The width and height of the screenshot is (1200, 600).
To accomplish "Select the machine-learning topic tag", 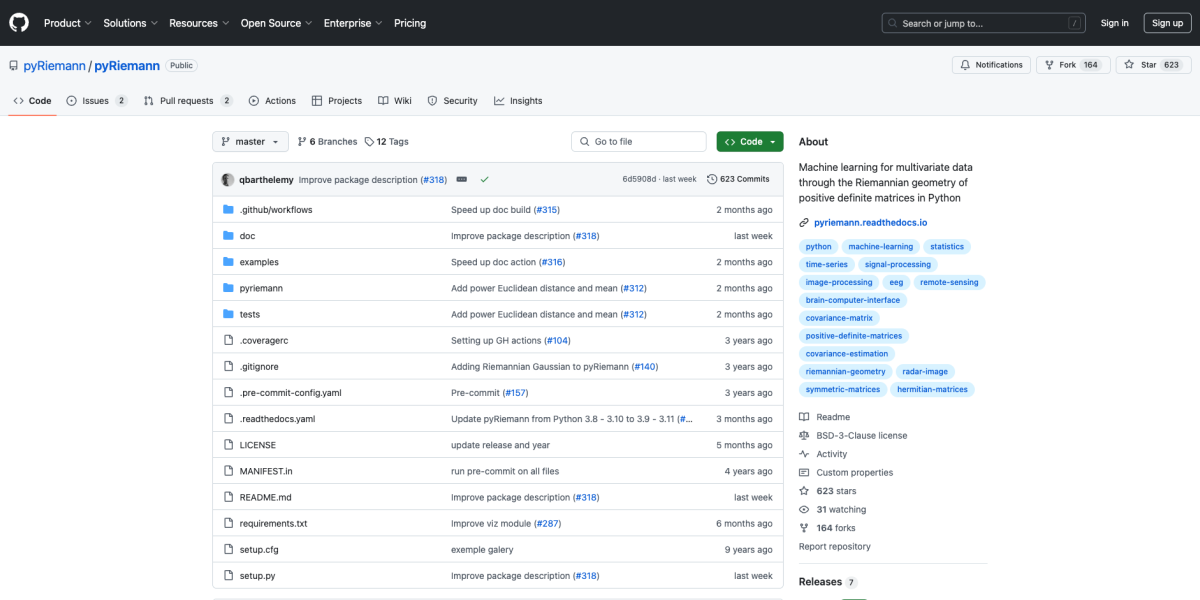I will coord(880,247).
